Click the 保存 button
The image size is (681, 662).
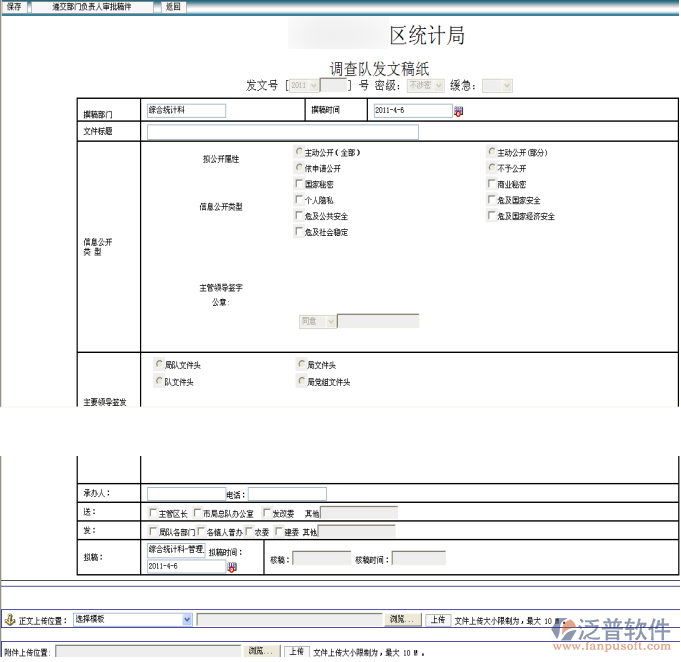pos(14,7)
